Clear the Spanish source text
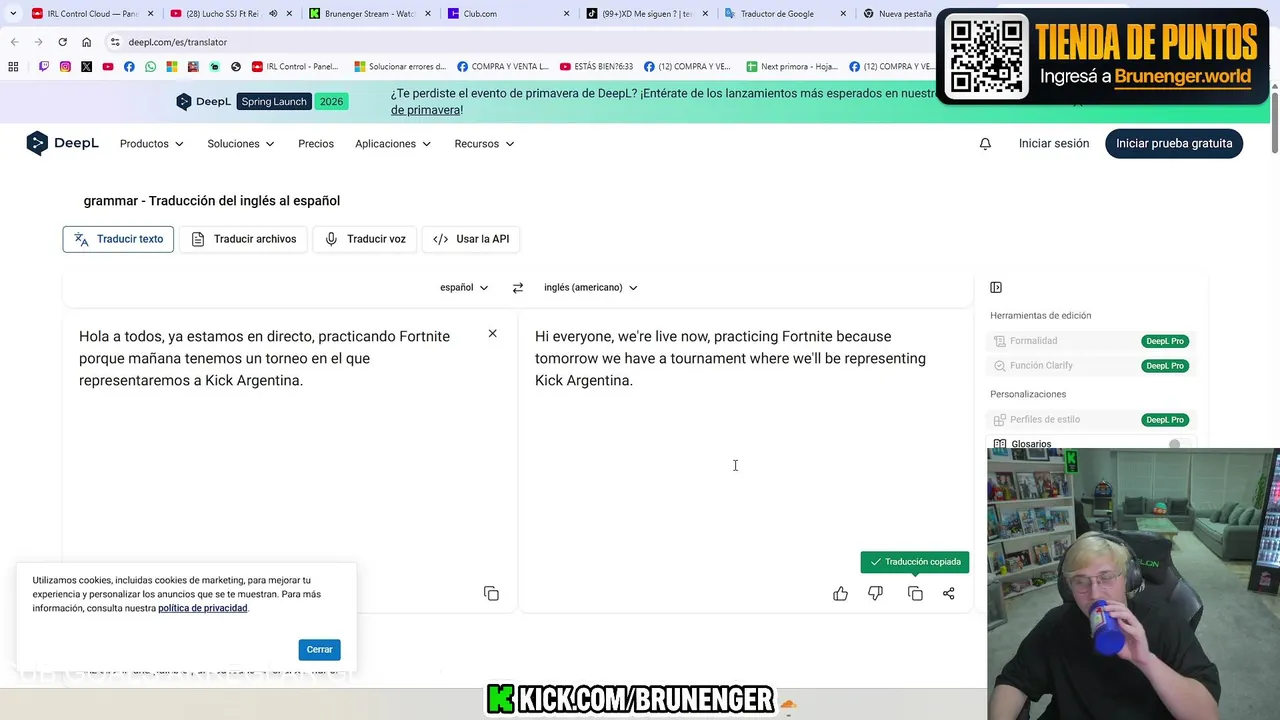This screenshot has width=1280, height=720. [x=492, y=333]
